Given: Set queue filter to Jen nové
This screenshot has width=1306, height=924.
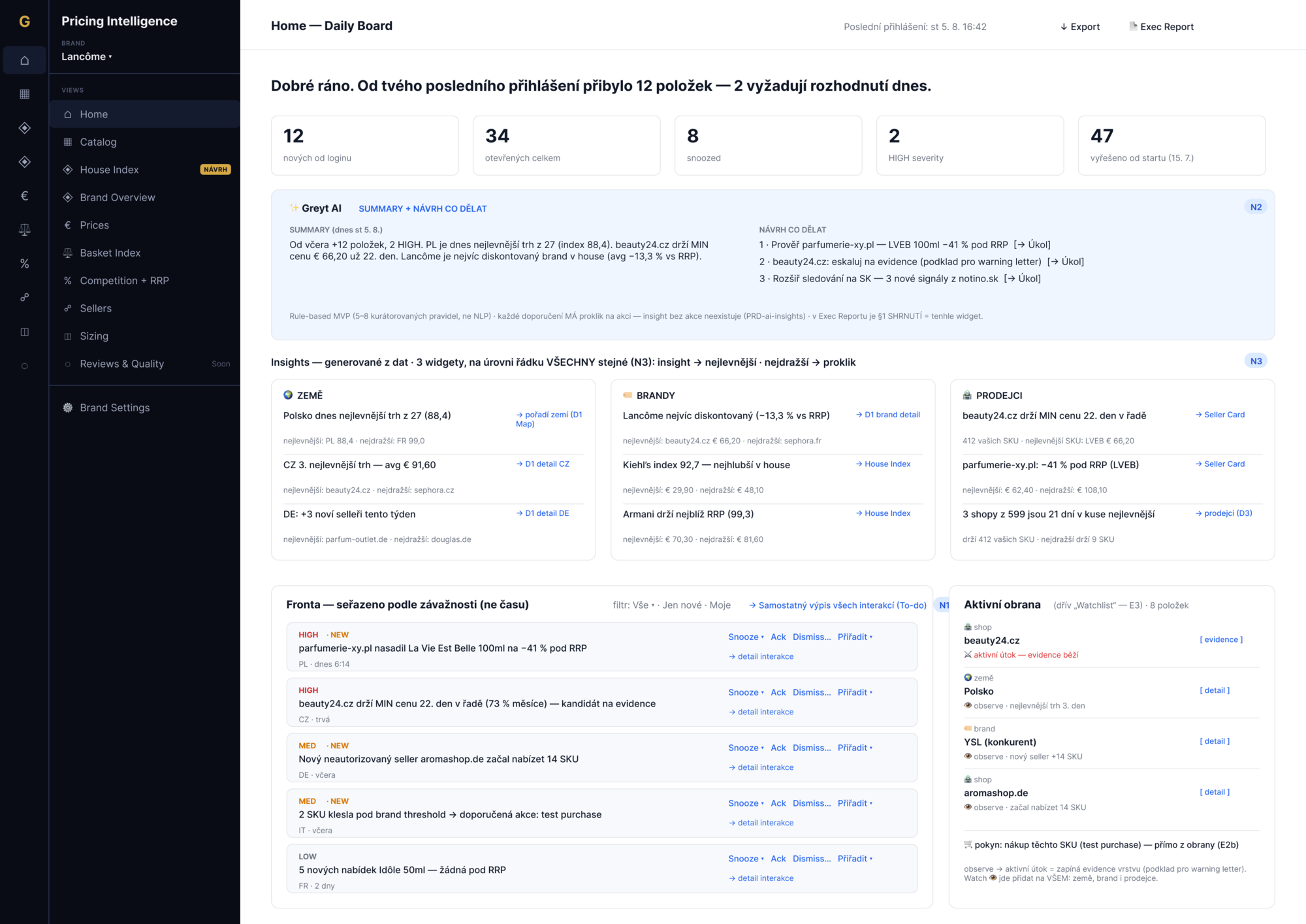Looking at the screenshot, I should [682, 605].
